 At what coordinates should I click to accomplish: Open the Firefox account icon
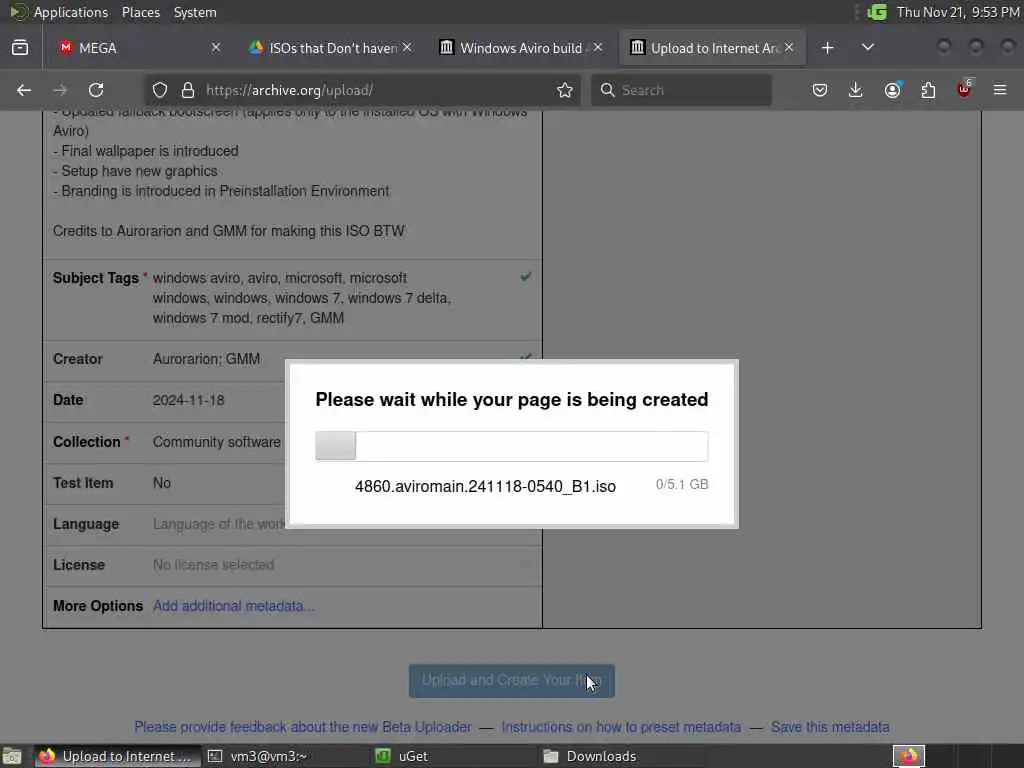tap(893, 90)
